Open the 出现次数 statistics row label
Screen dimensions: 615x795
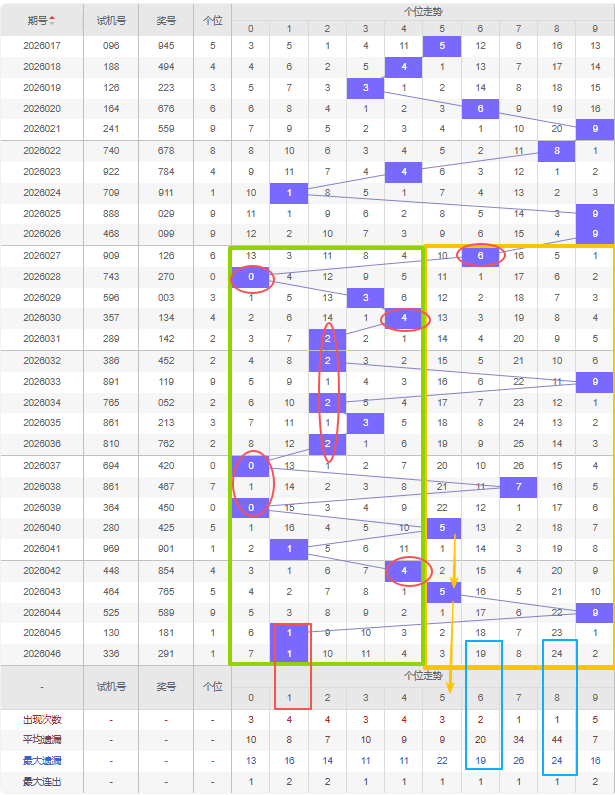(42, 719)
